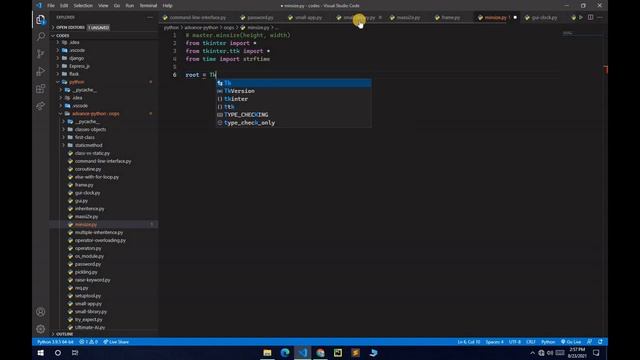The width and height of the screenshot is (640, 360).
Task: Click the Windows Start button
Action: click(40, 353)
